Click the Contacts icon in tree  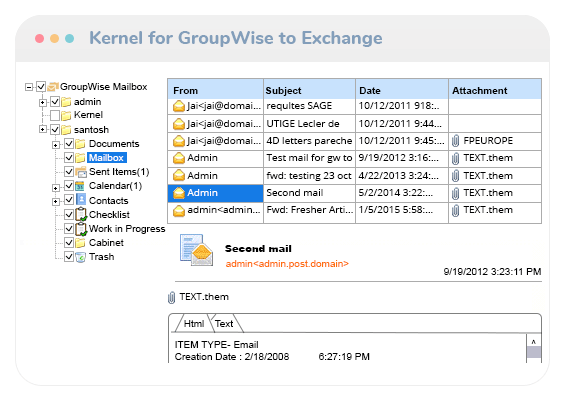(81, 200)
